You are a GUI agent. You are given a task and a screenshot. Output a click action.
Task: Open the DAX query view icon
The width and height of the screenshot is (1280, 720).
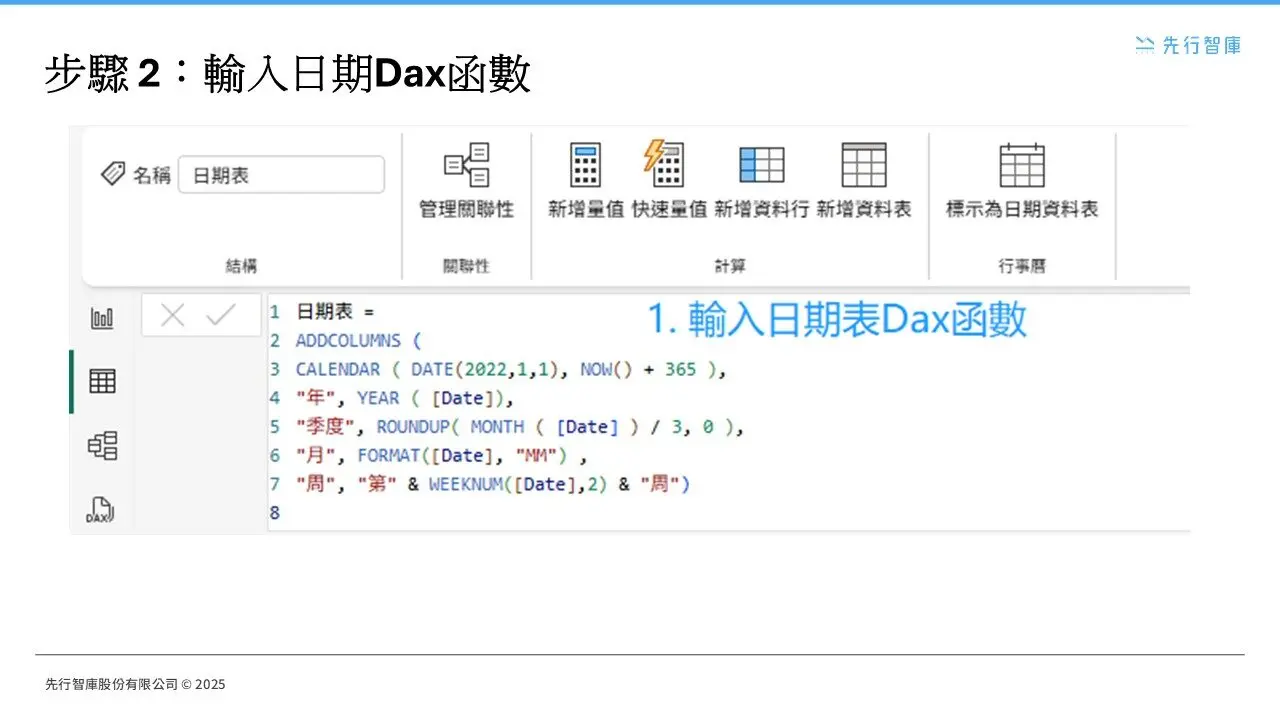(x=100, y=510)
